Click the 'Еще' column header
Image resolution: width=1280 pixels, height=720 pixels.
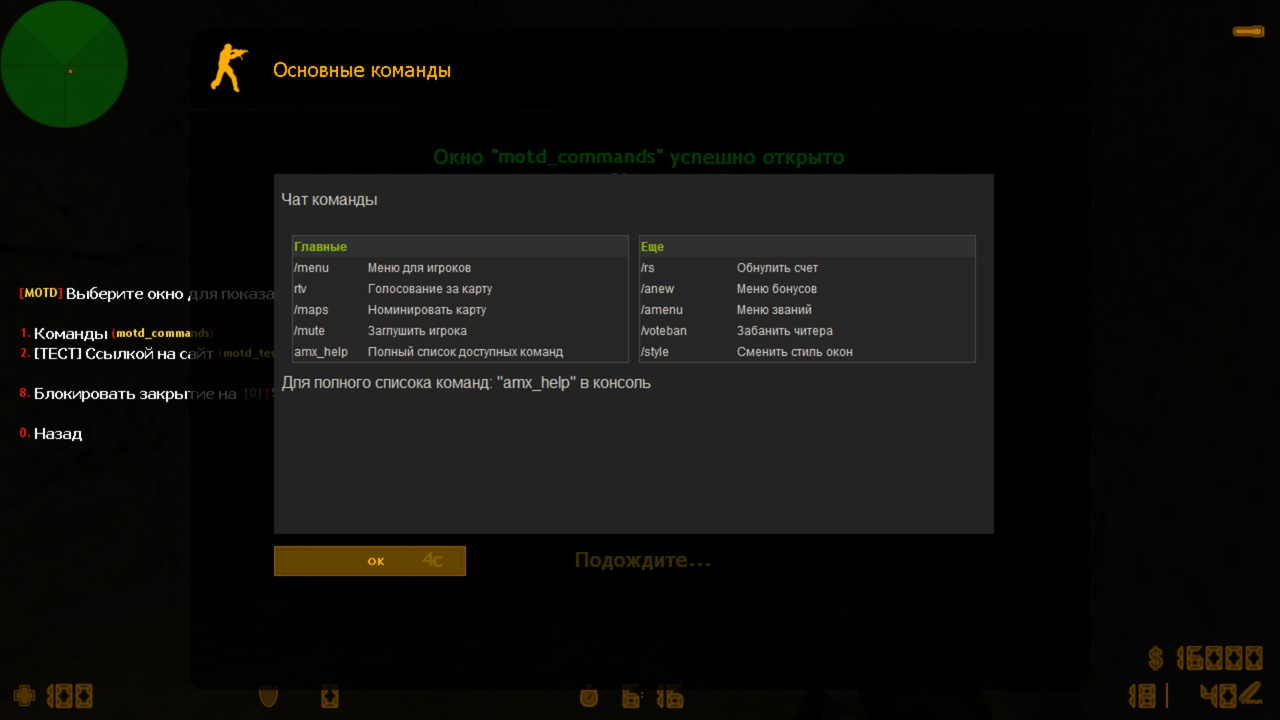(x=650, y=246)
